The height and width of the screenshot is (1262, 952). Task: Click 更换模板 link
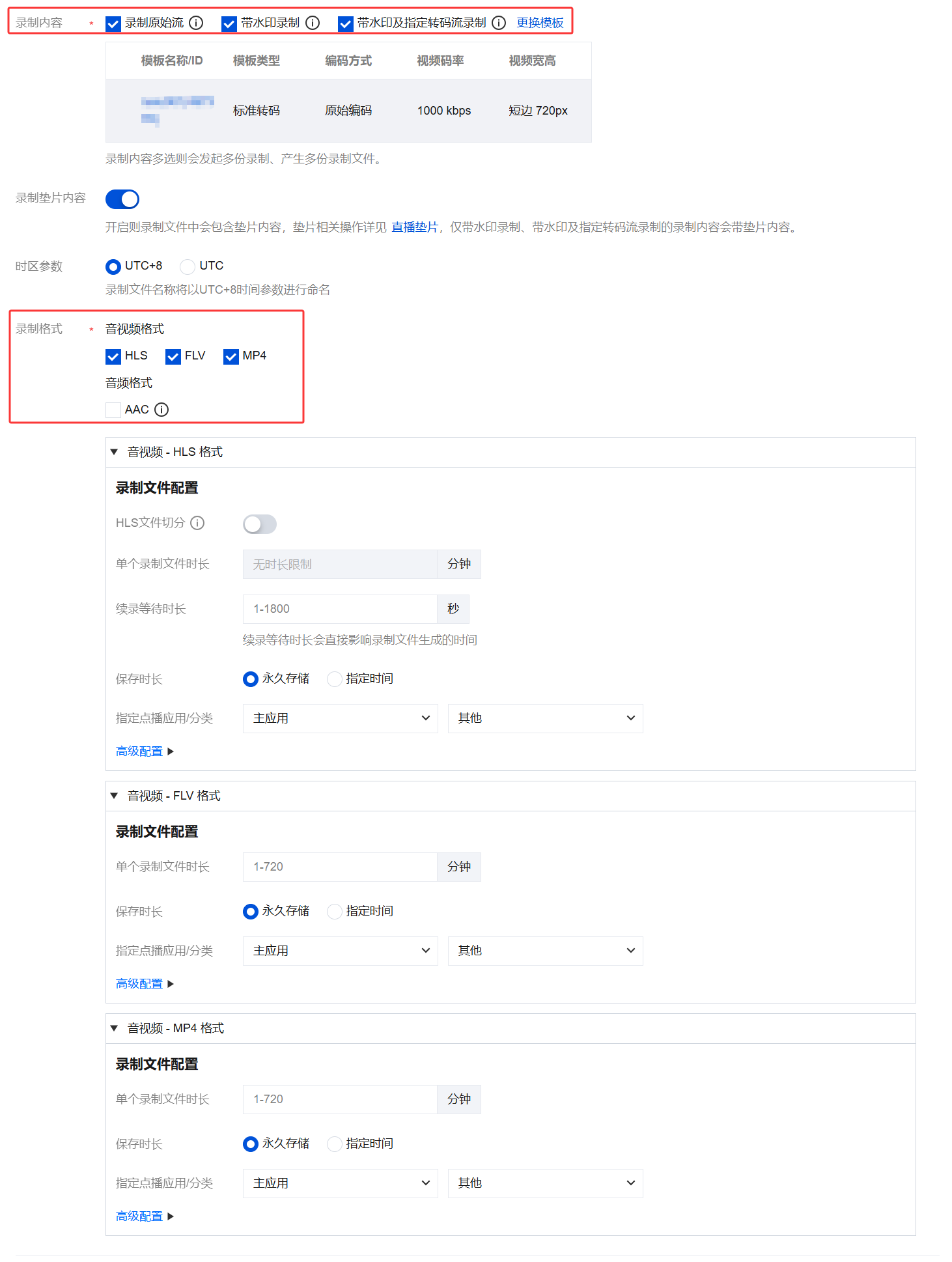[540, 23]
